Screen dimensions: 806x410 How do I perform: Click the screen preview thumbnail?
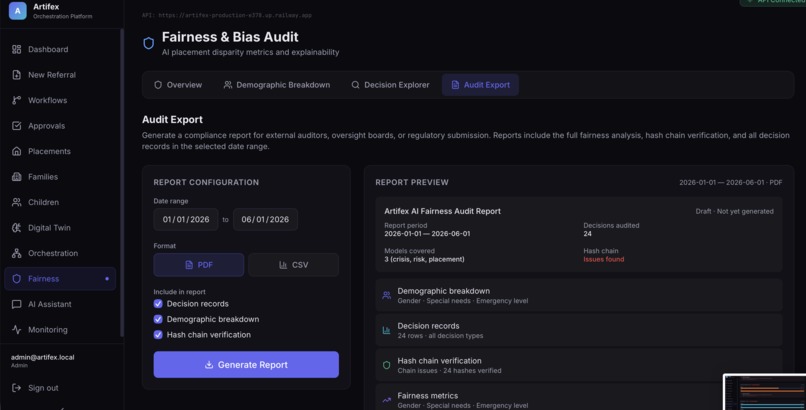pyautogui.click(x=764, y=392)
